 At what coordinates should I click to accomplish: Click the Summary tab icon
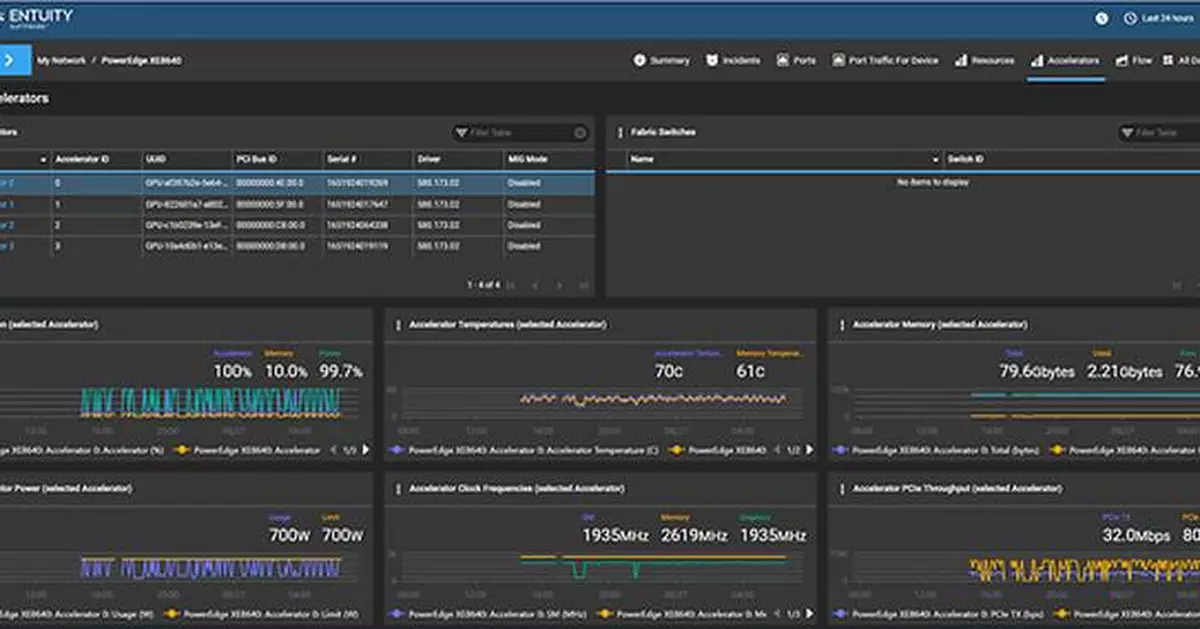point(639,61)
